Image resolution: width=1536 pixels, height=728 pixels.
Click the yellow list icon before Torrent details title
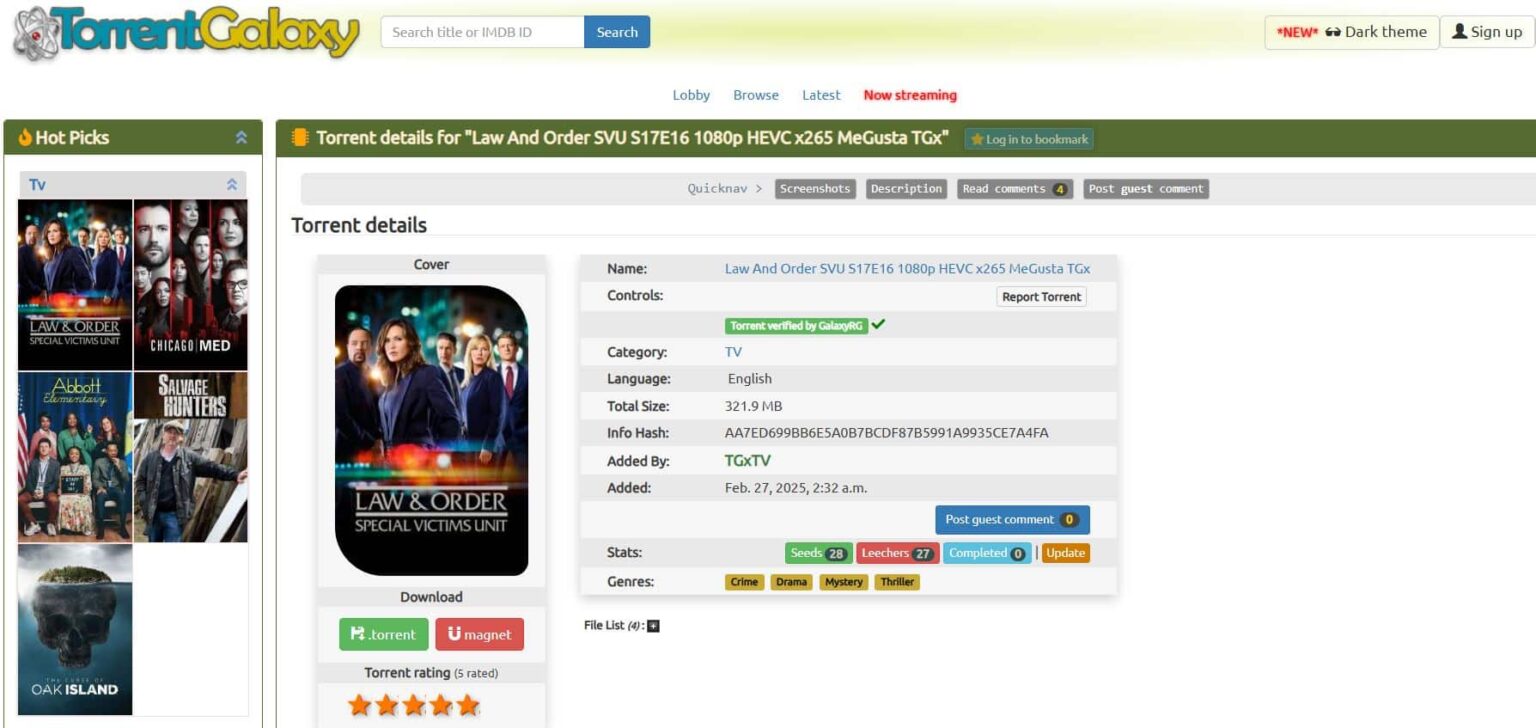click(x=298, y=138)
